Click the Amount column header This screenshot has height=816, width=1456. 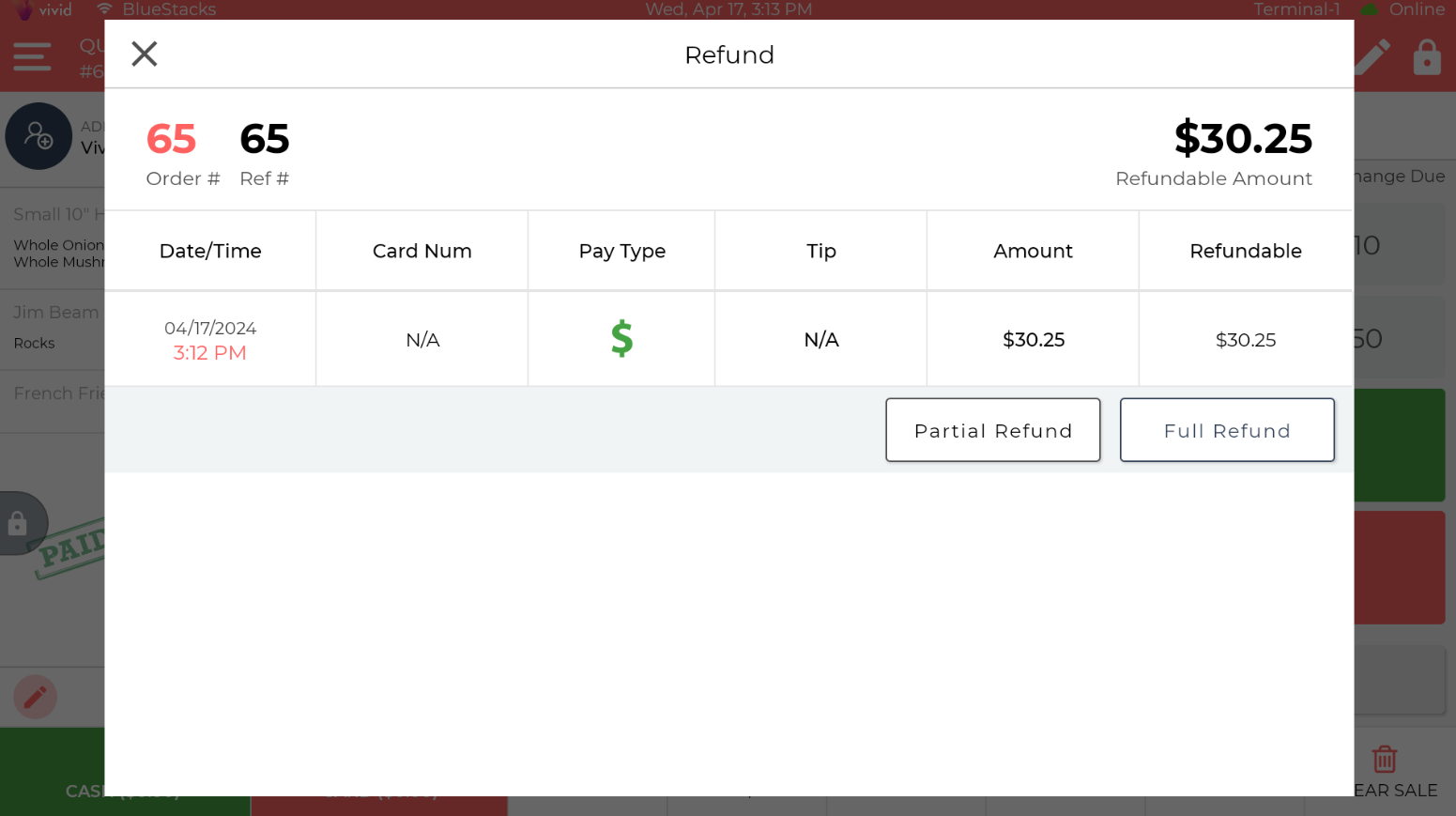[1033, 251]
